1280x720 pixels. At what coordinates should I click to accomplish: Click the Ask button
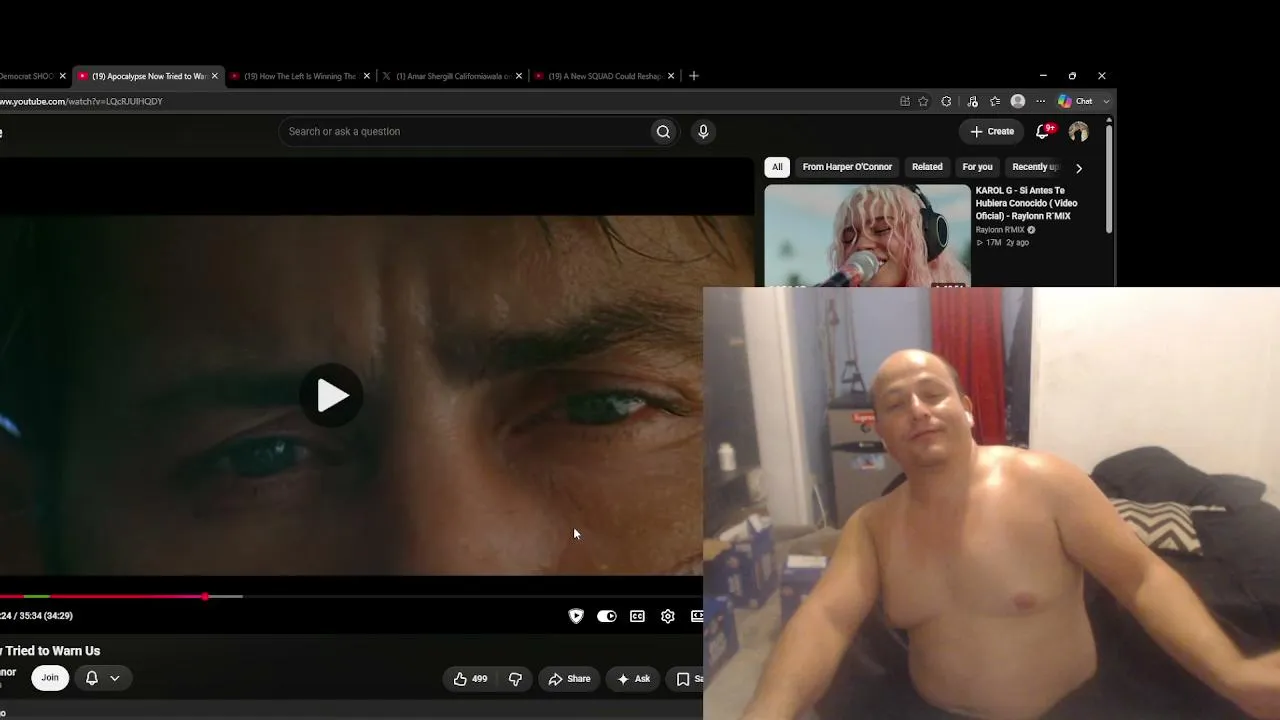634,679
